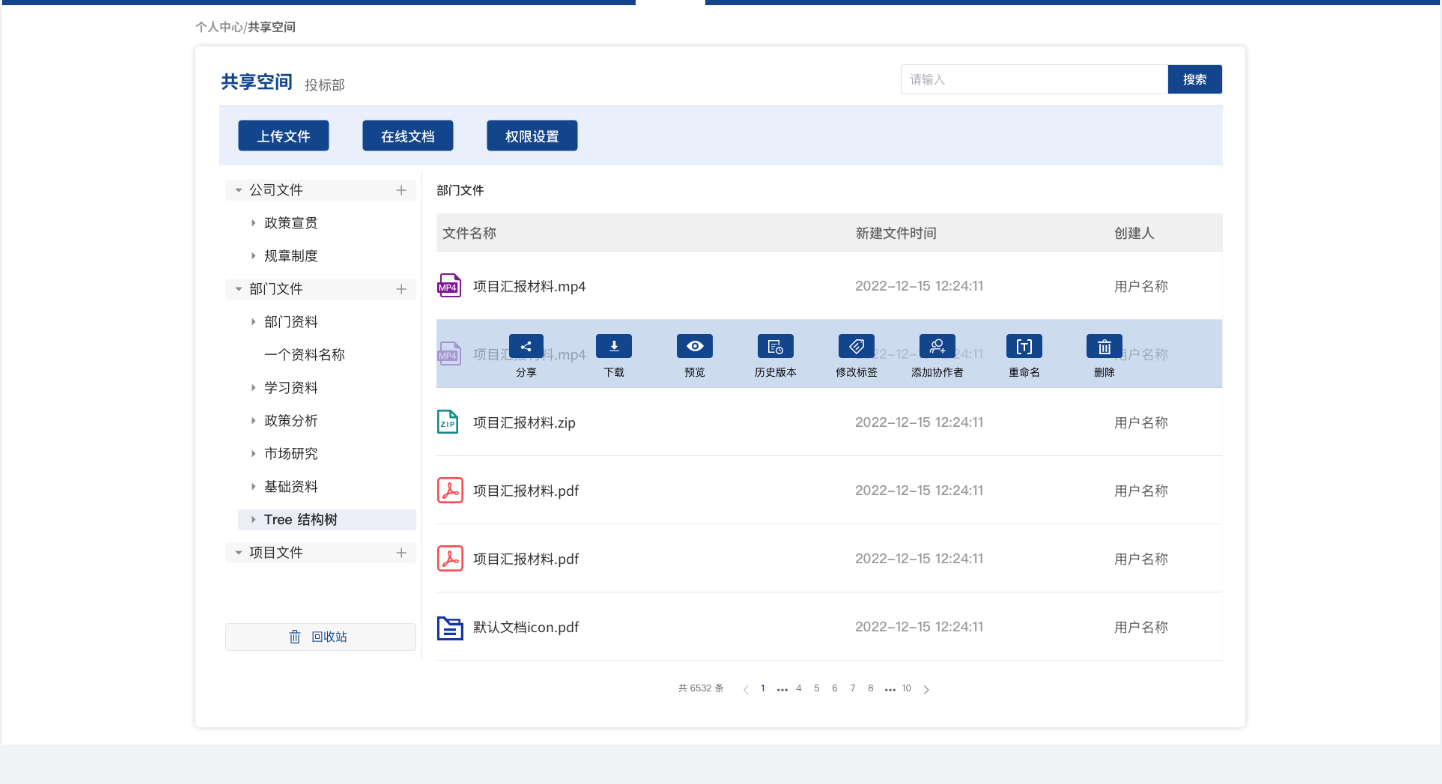Open History Versions (历史版本) icon

point(775,346)
